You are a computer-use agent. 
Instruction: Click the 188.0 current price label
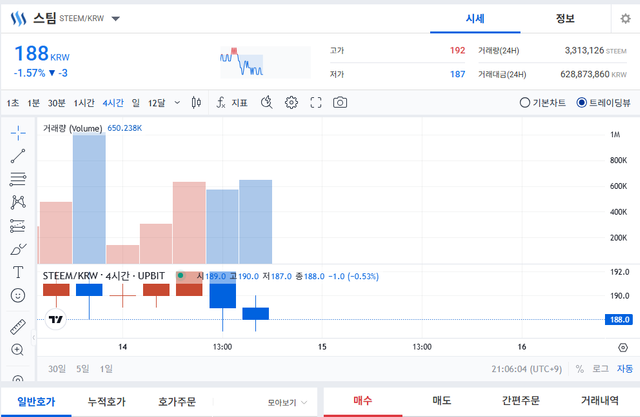(619, 319)
